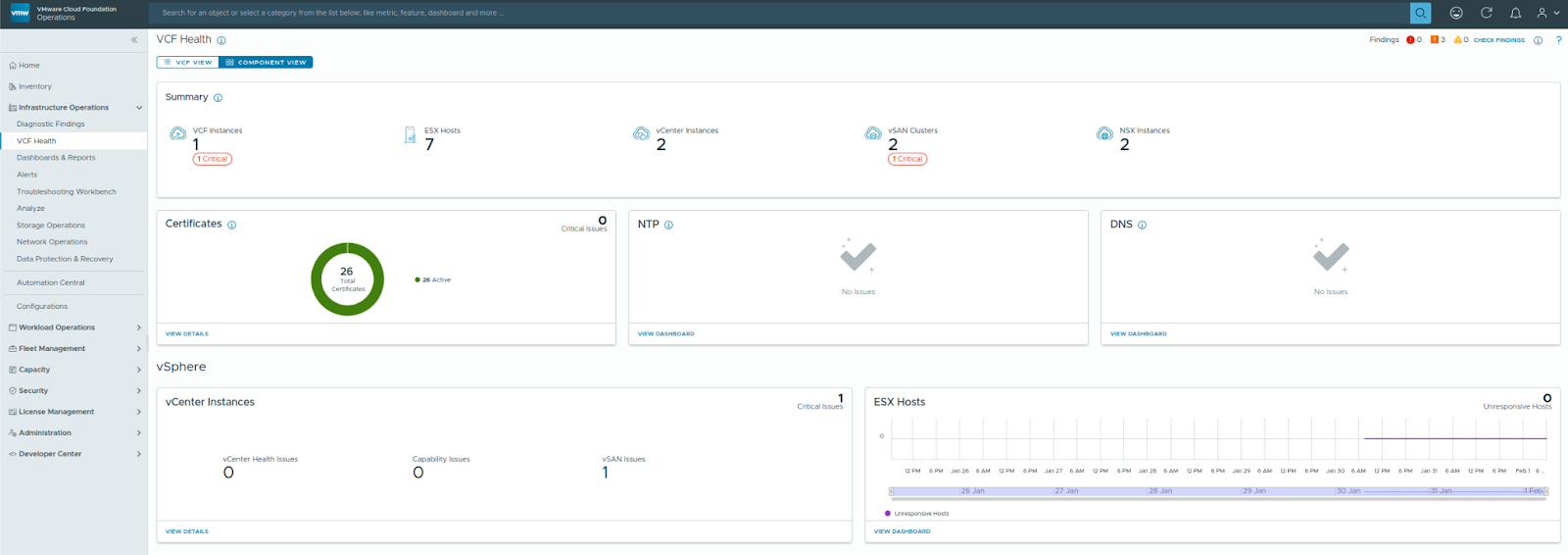The image size is (1568, 555).
Task: Toggle 26 Active legend entry
Action: pyautogui.click(x=432, y=279)
